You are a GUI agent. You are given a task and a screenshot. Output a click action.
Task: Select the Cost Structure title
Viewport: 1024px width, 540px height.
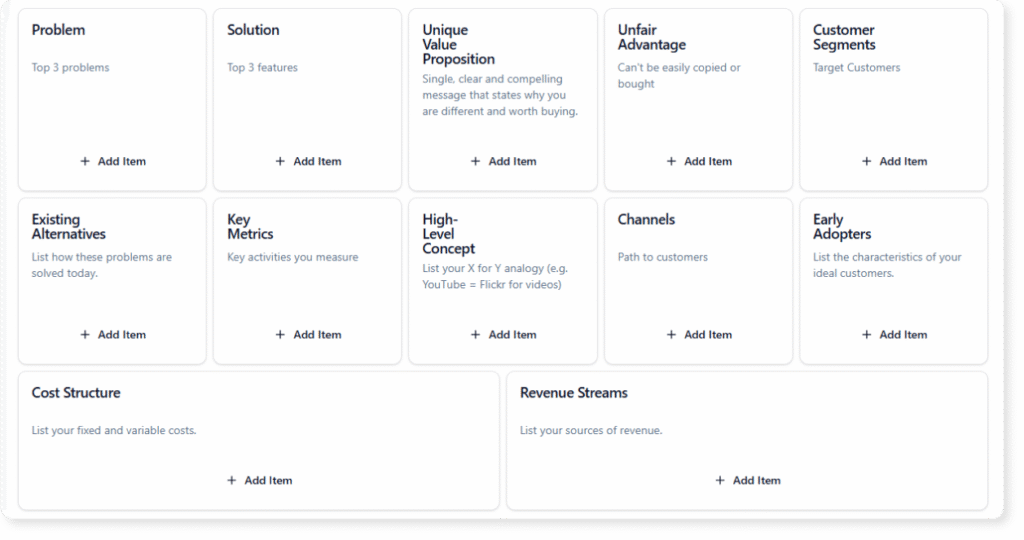point(76,393)
